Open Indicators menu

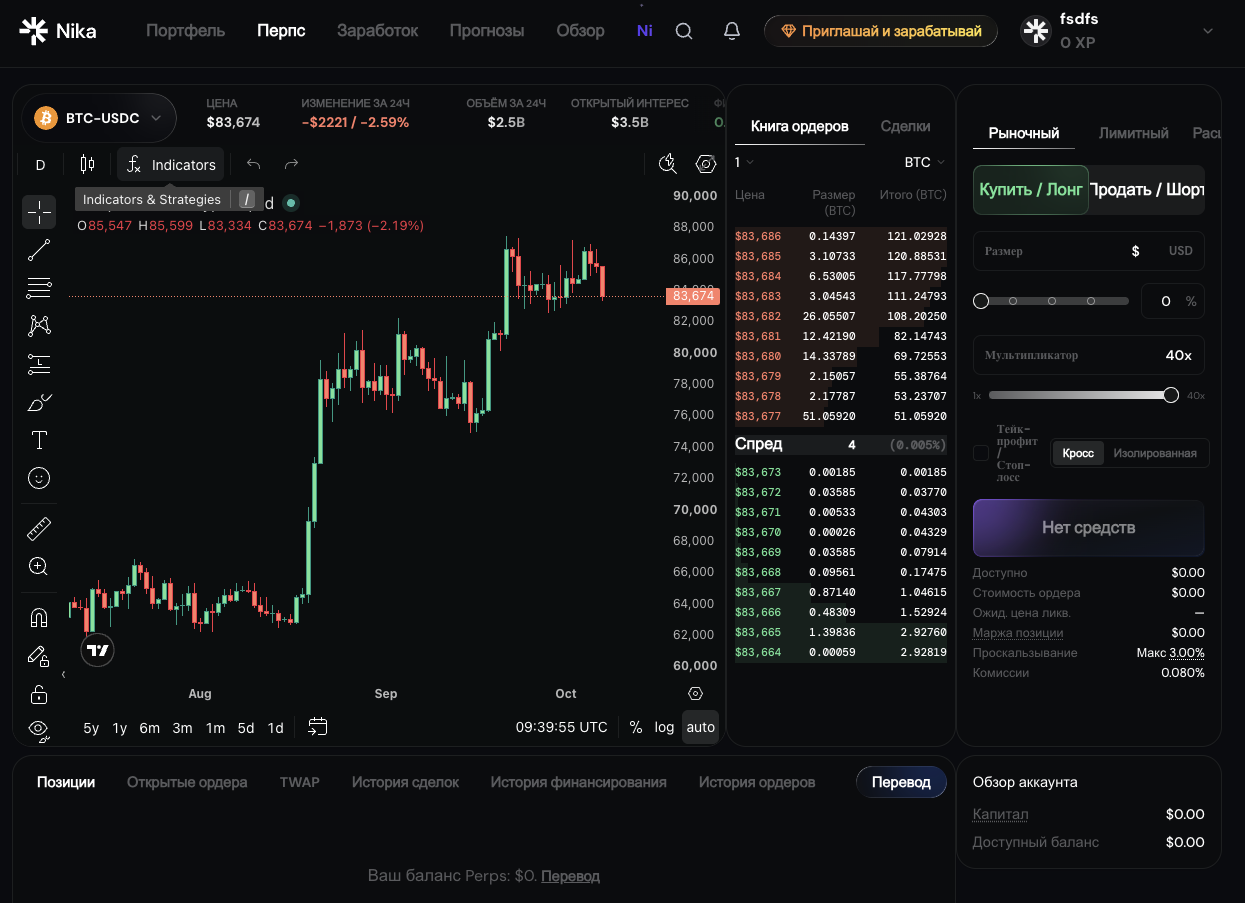[171, 164]
